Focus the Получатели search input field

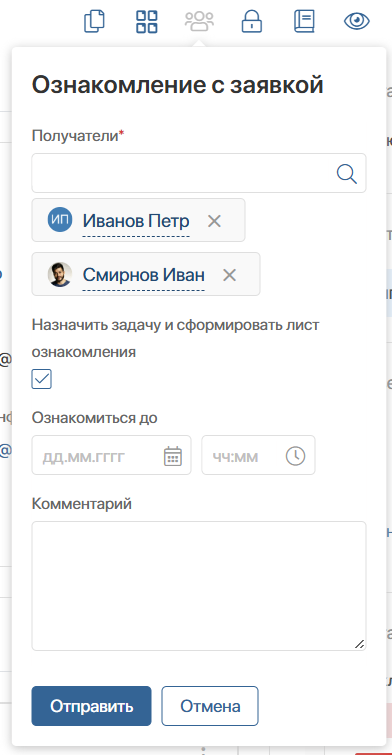click(x=199, y=173)
